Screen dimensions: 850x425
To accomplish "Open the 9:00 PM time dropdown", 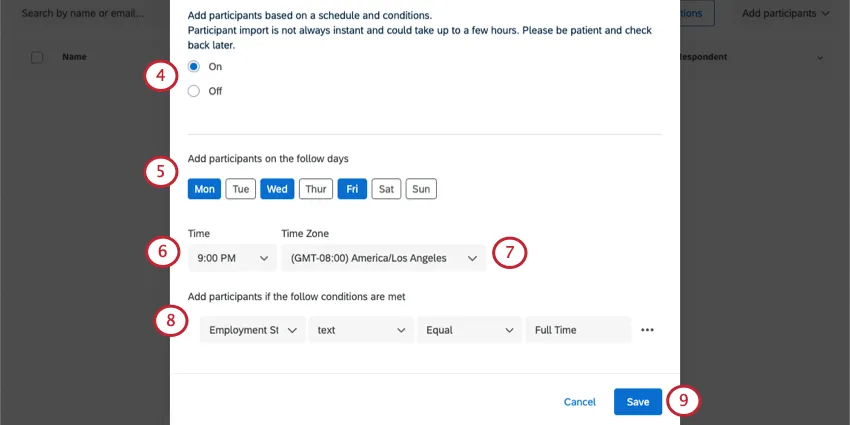I will point(232,258).
